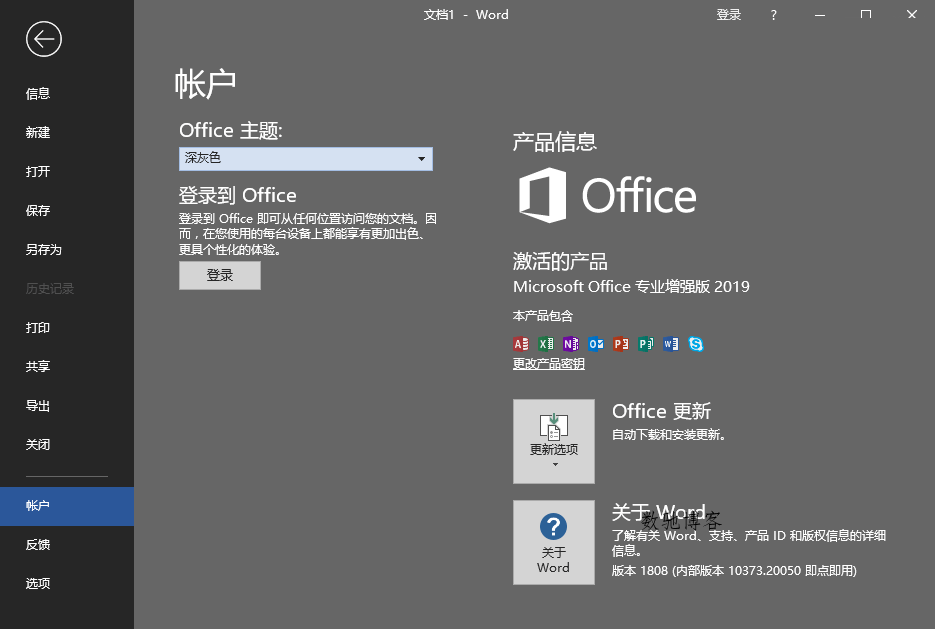The image size is (935, 629).
Task: Click the 更改产品密钥 link
Action: pyautogui.click(x=549, y=364)
